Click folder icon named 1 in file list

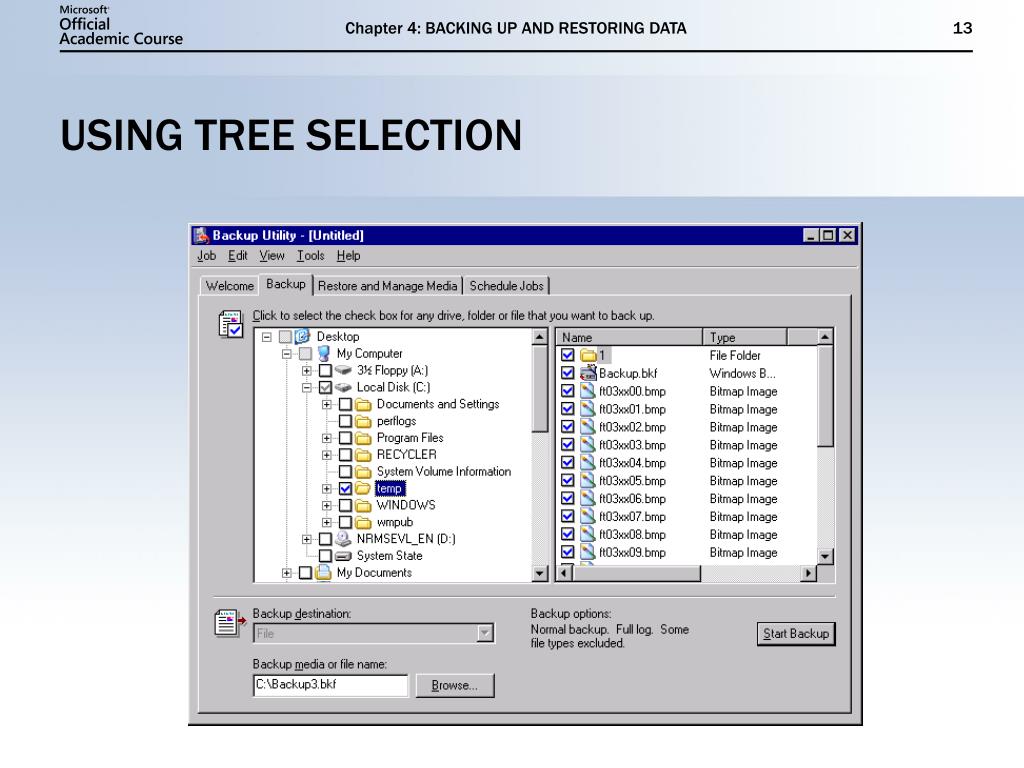(x=588, y=355)
